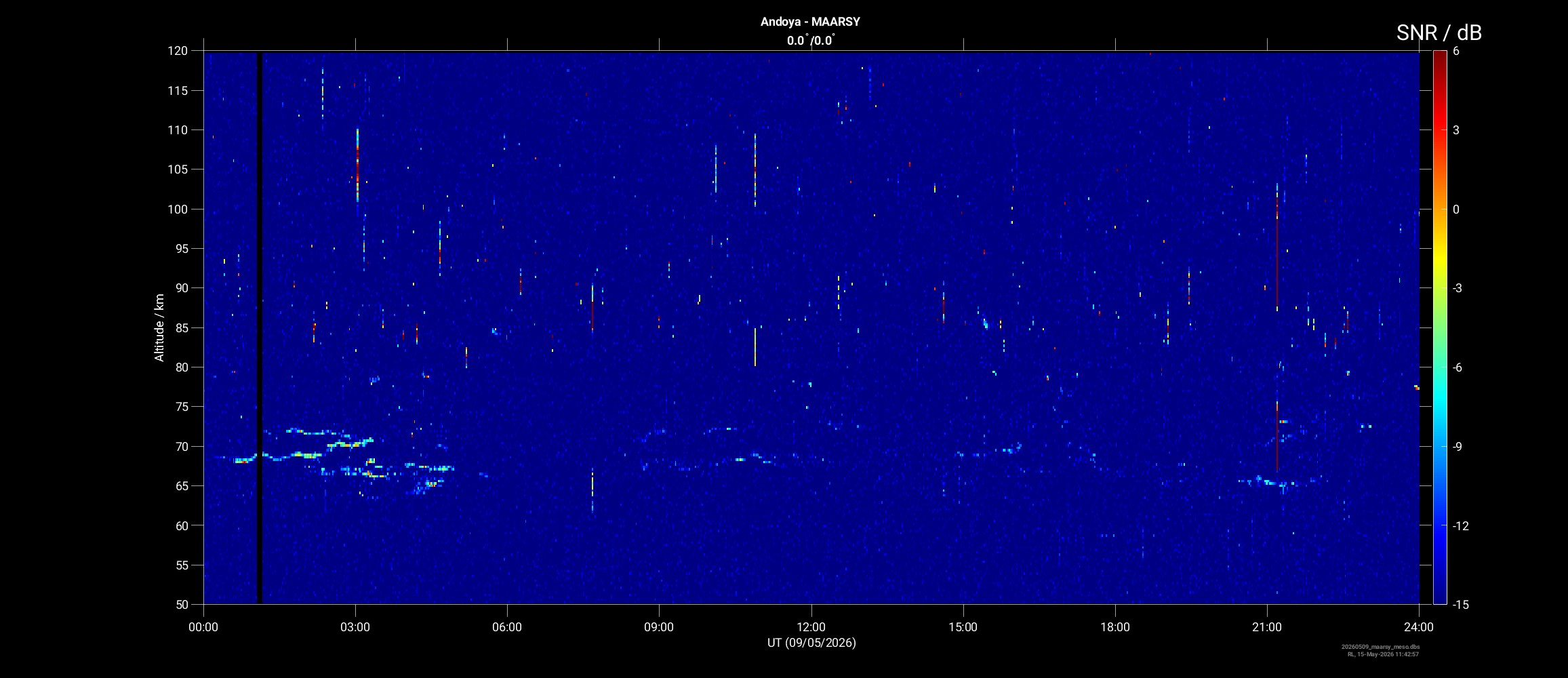
Task: Click the Andoya - MAARSY plot title
Action: [810, 22]
